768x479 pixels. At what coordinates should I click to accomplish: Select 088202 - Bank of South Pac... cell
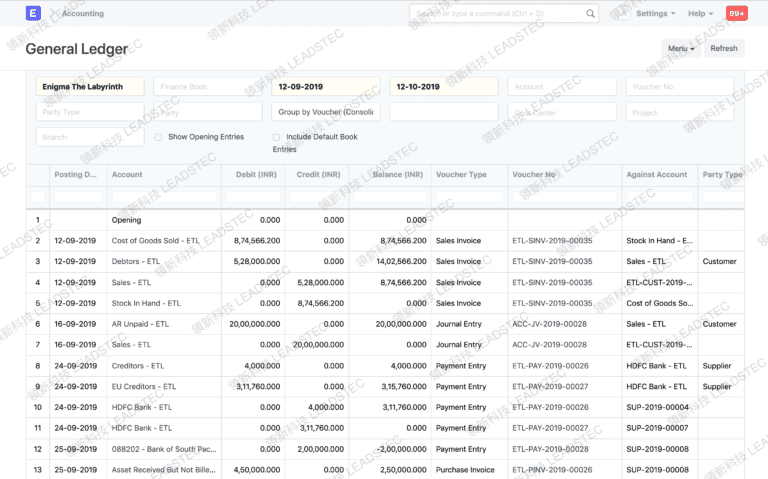(x=164, y=449)
